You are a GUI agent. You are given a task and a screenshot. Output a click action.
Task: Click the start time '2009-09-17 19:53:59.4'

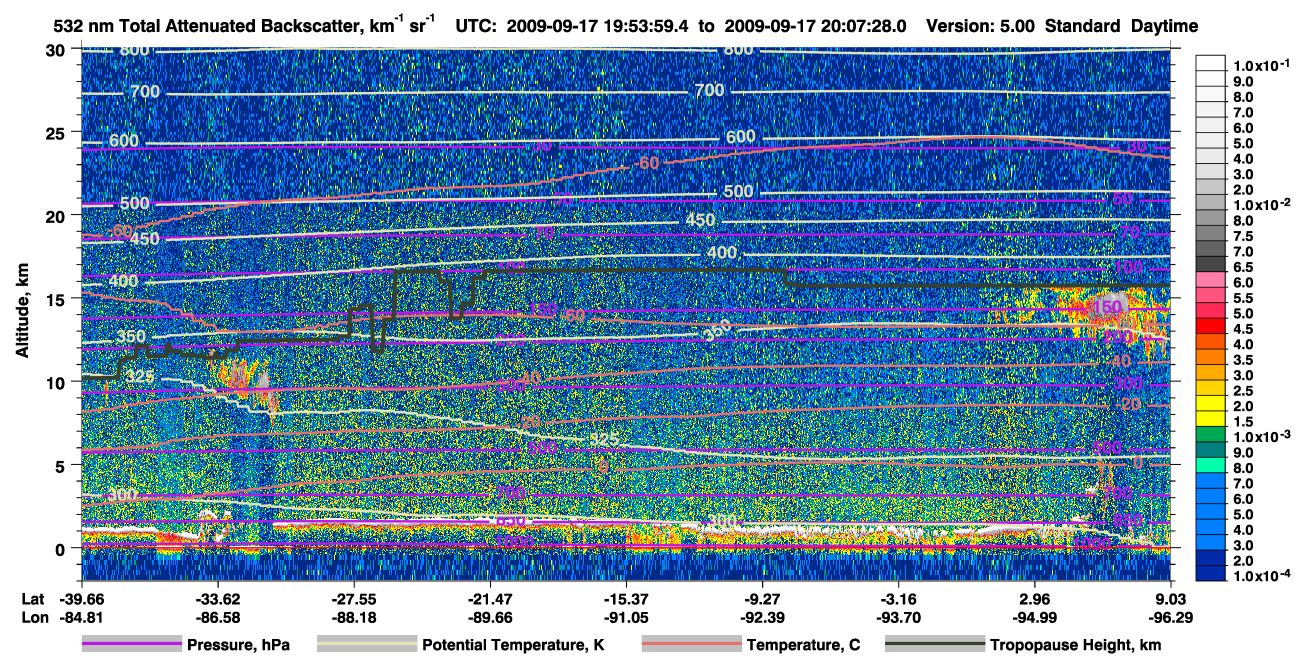(x=600, y=26)
